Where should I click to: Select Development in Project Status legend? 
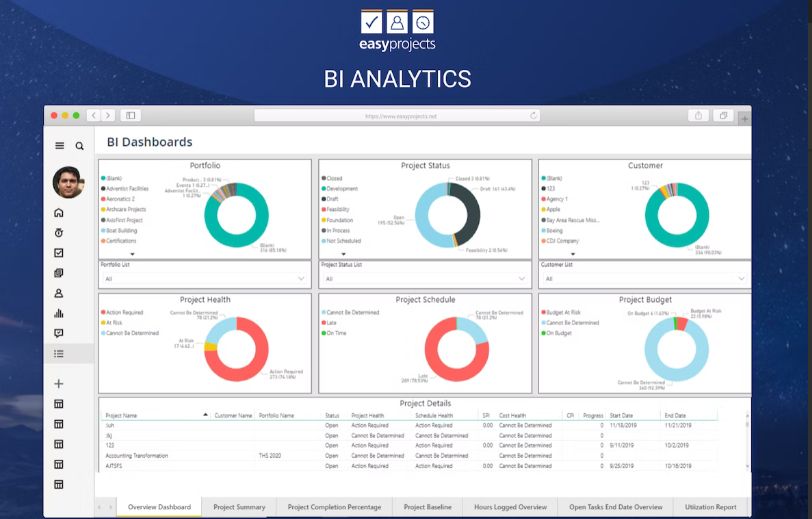point(340,189)
